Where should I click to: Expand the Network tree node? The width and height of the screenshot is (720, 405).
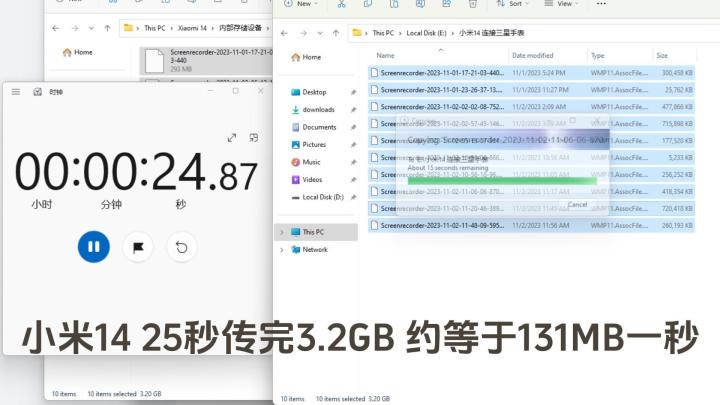coord(281,250)
